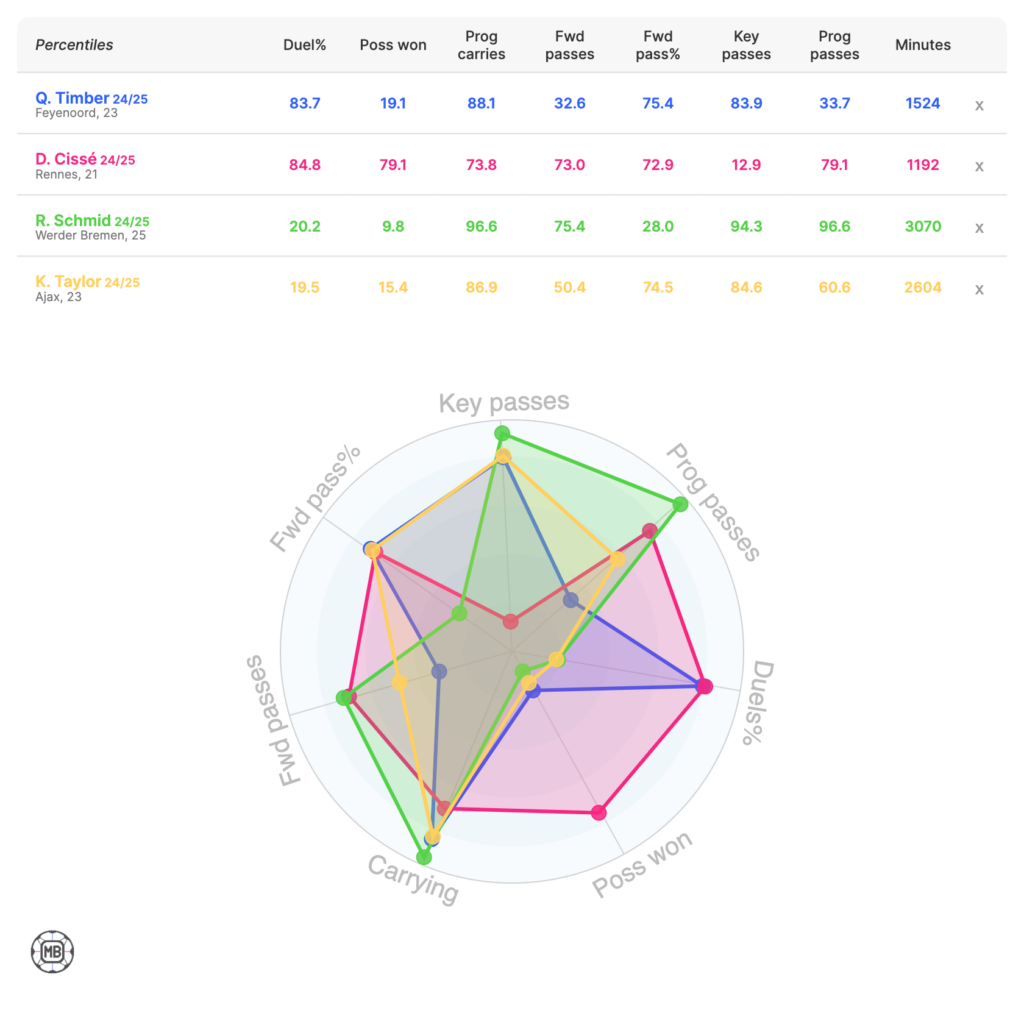Remove R. Schmid row with x
This screenshot has width=1024, height=1019.
pyautogui.click(x=979, y=227)
